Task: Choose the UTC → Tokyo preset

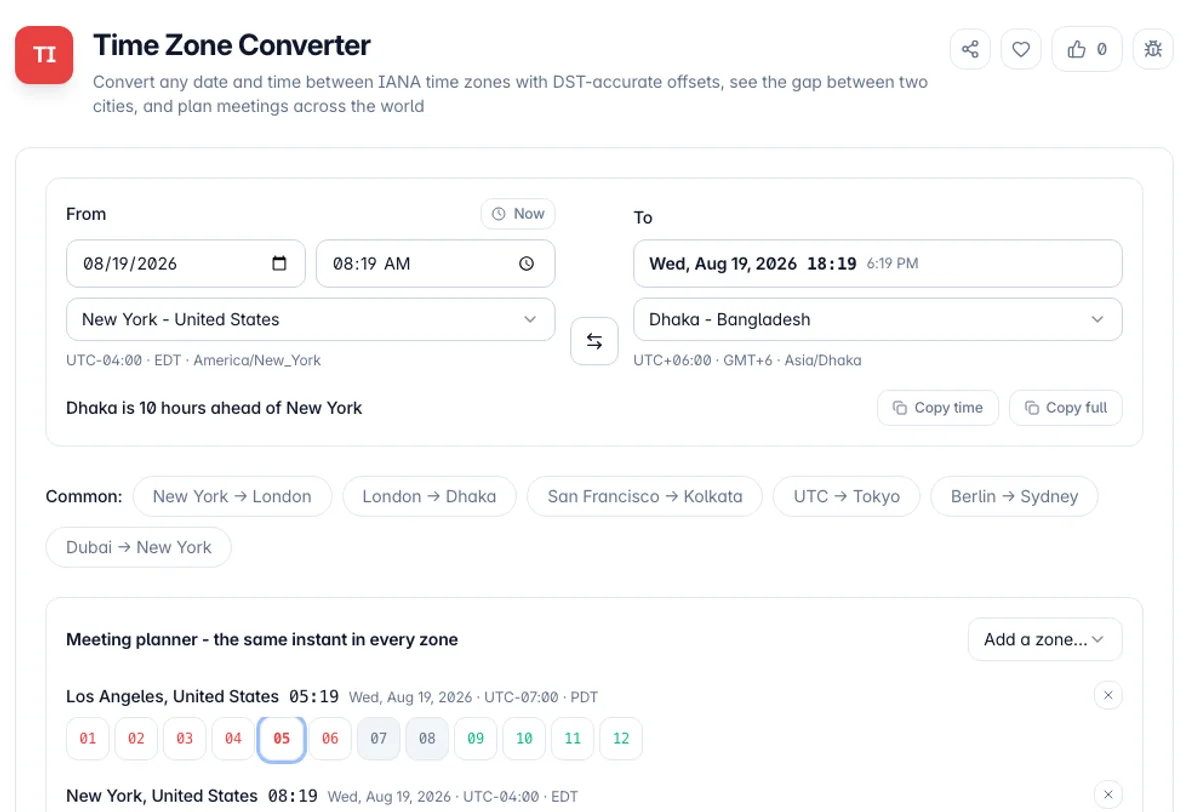Action: click(x=847, y=496)
